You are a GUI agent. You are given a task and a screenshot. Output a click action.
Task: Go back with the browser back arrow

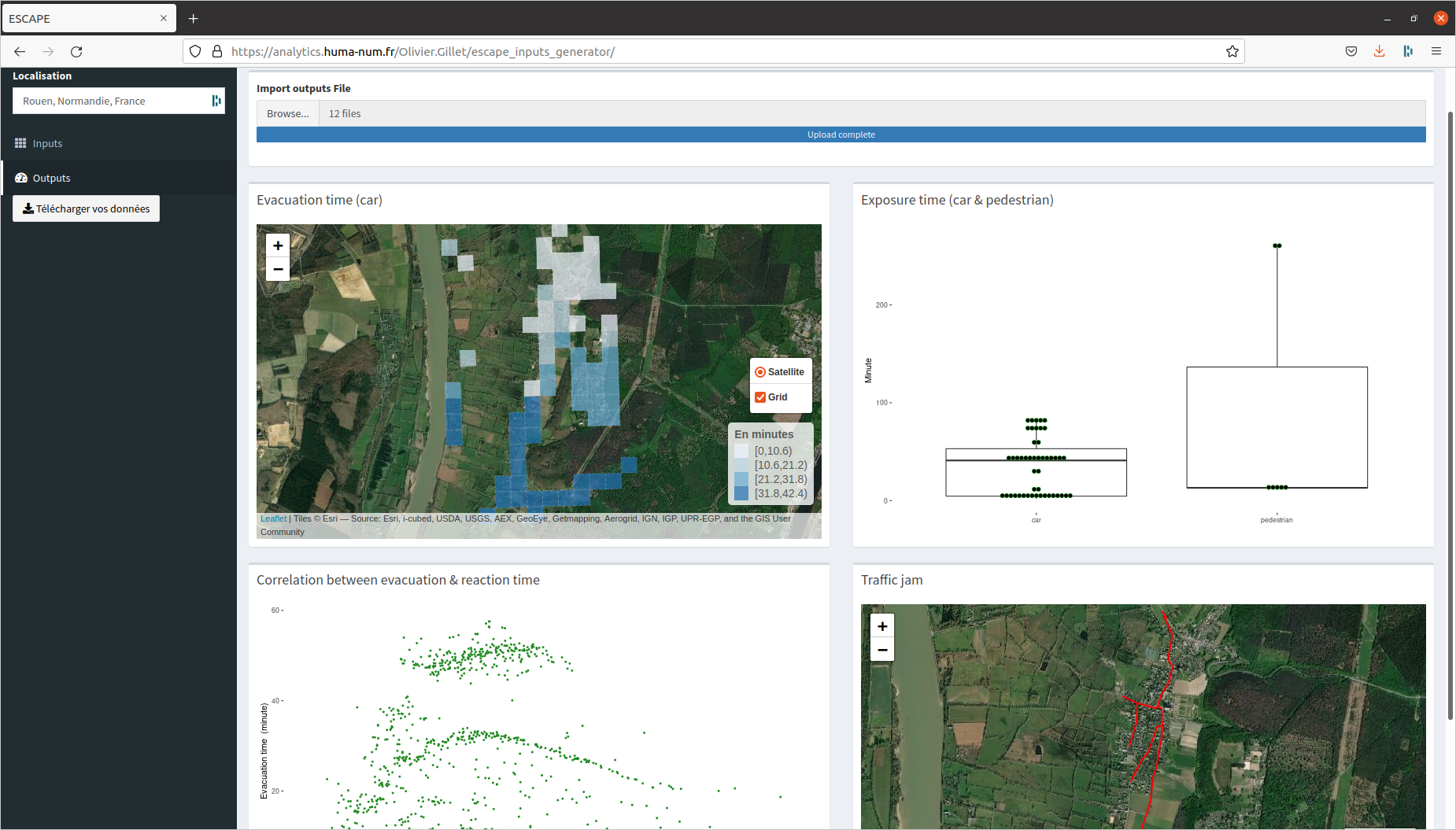[x=20, y=51]
